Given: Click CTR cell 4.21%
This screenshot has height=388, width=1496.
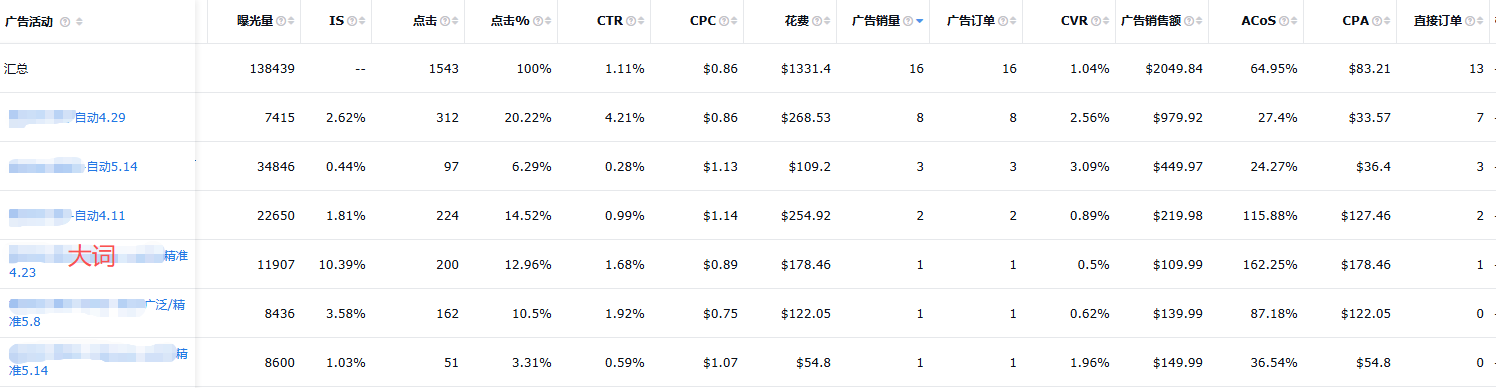Looking at the screenshot, I should tap(624, 117).
